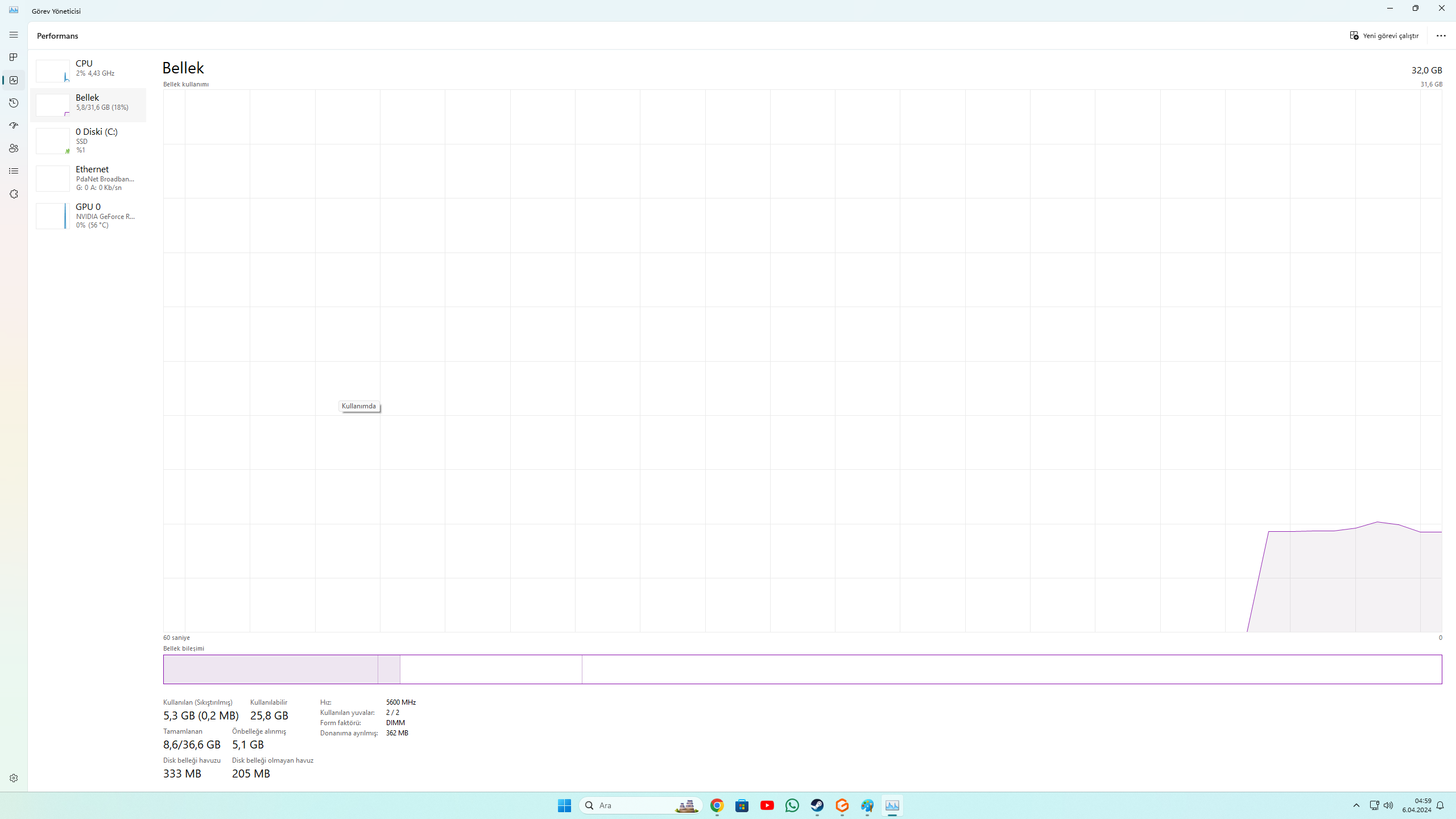The image size is (1456, 819).
Task: Select the Performance page icon
Action: pos(14,80)
